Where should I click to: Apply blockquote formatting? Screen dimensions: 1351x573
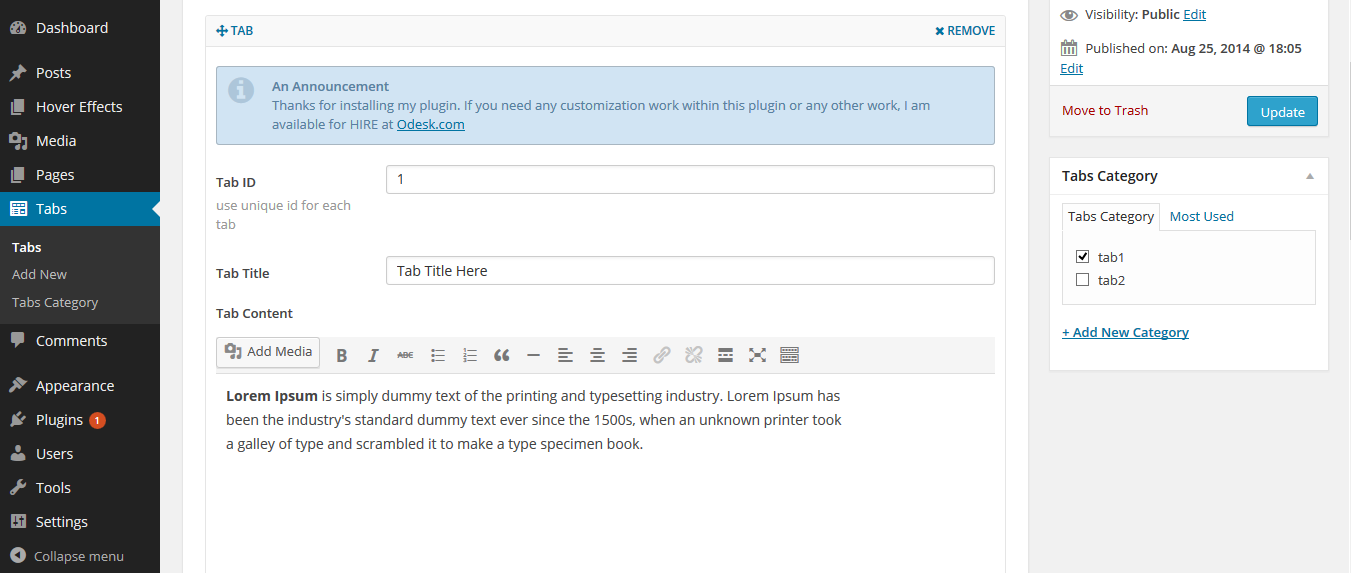pyautogui.click(x=502, y=355)
